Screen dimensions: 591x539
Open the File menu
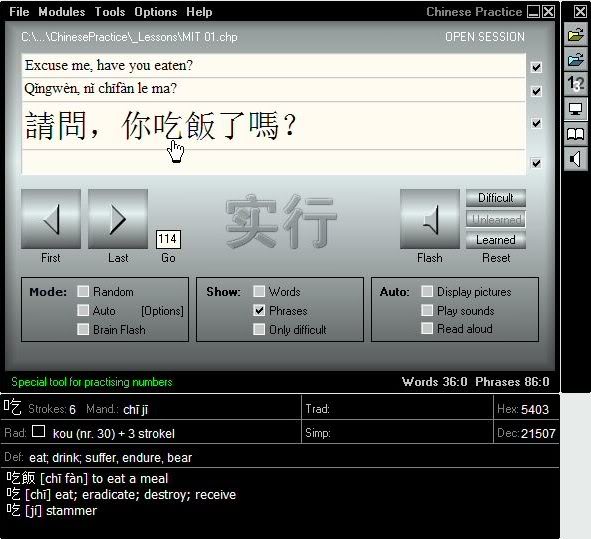tap(19, 12)
